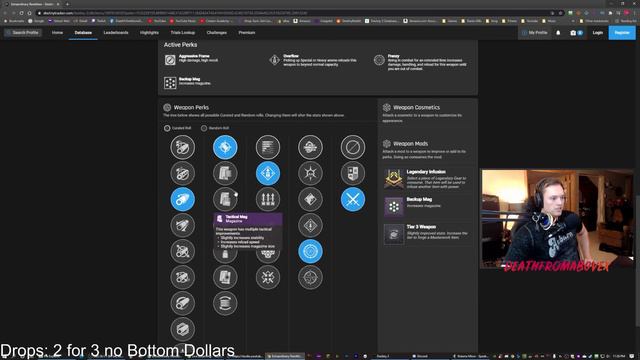Open a new browser tab

point(67,4)
